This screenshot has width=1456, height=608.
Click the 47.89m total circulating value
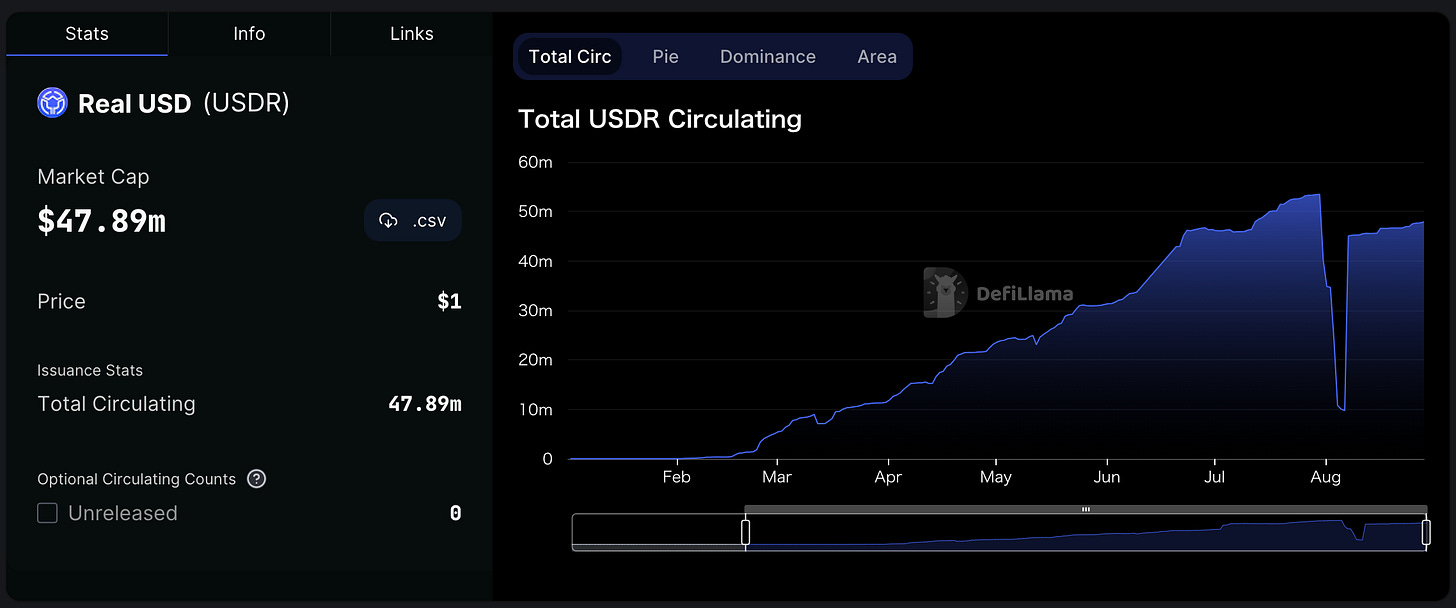click(x=425, y=404)
